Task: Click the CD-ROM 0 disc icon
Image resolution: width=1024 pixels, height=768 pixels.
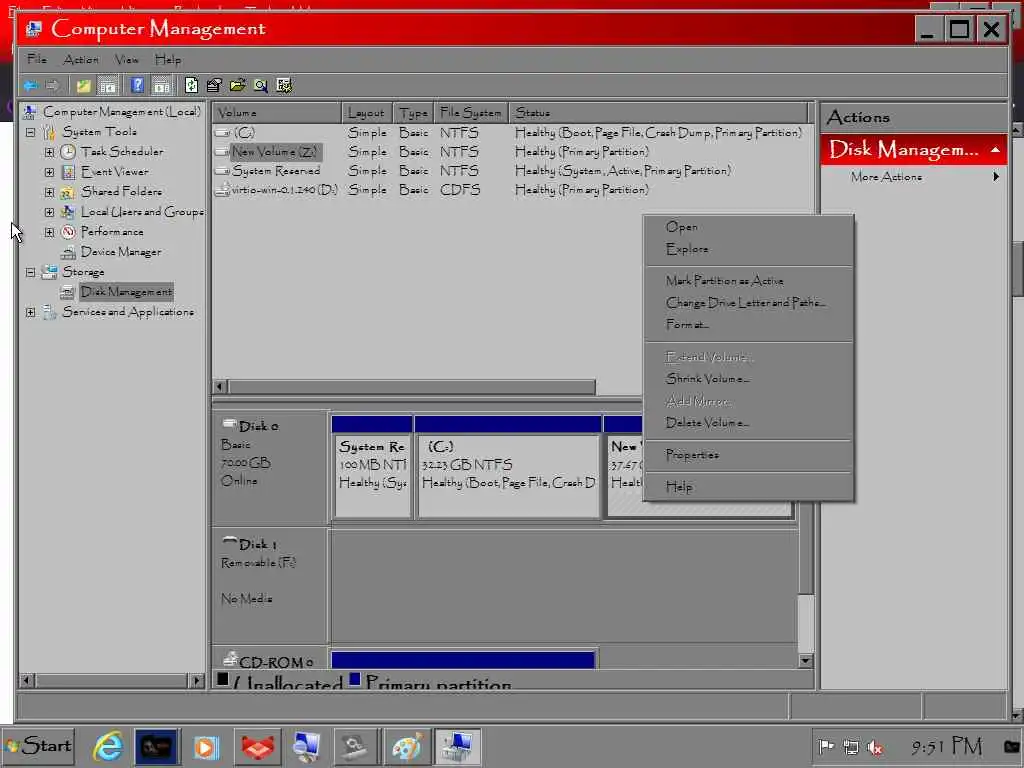Action: [230, 658]
